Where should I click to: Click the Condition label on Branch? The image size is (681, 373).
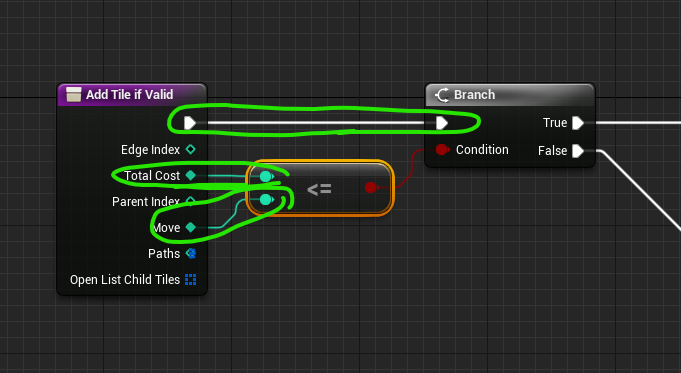tap(482, 150)
